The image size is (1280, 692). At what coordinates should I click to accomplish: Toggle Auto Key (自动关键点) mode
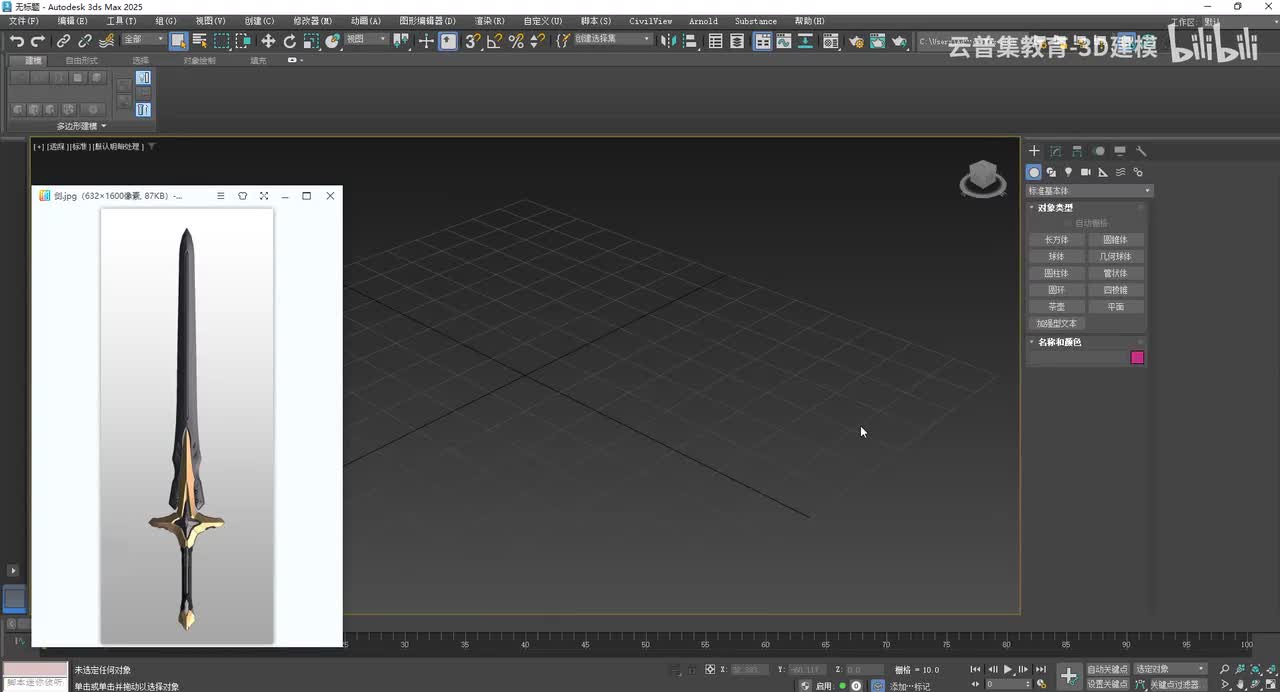pos(1107,669)
